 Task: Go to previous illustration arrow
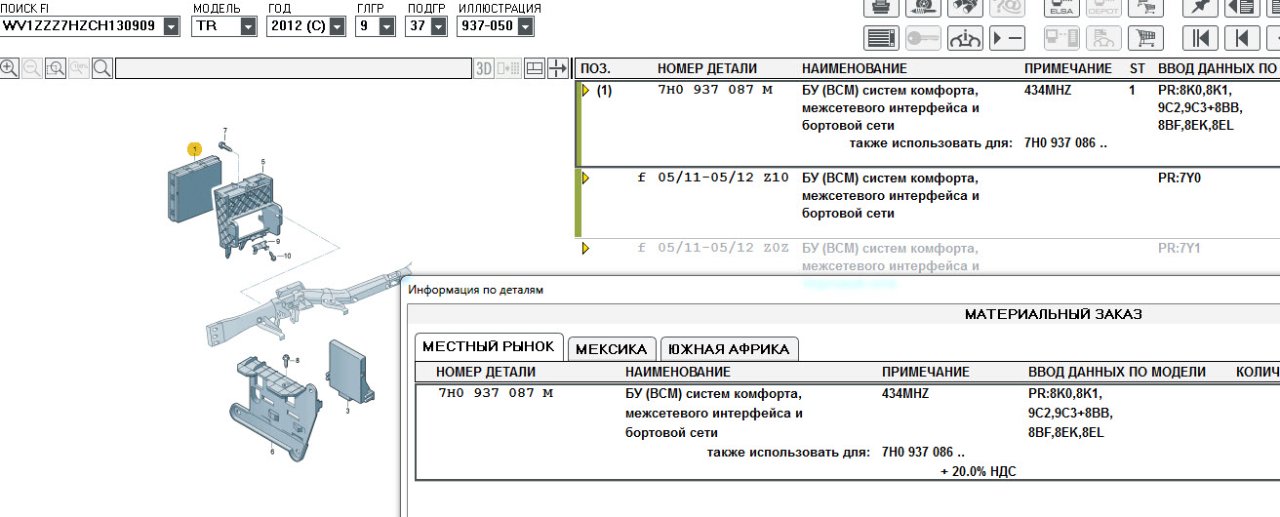pos(1241,38)
